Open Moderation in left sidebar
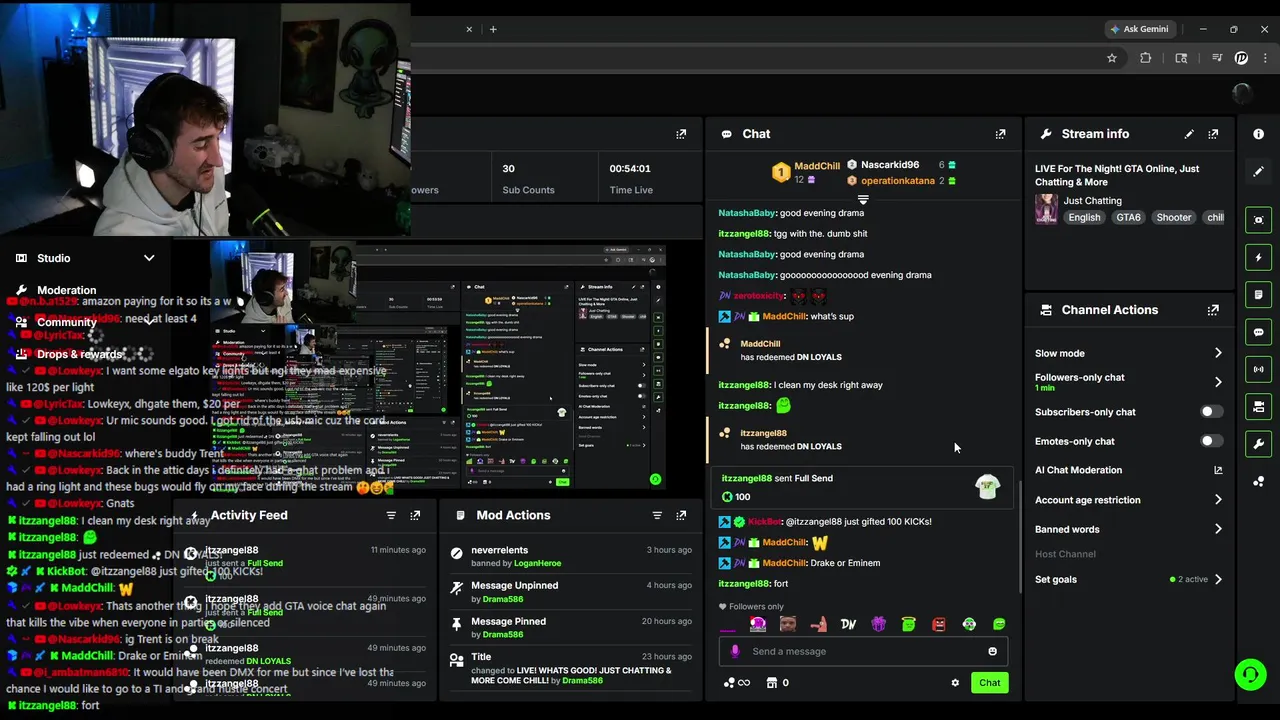The width and height of the screenshot is (1280, 720). tap(66, 290)
